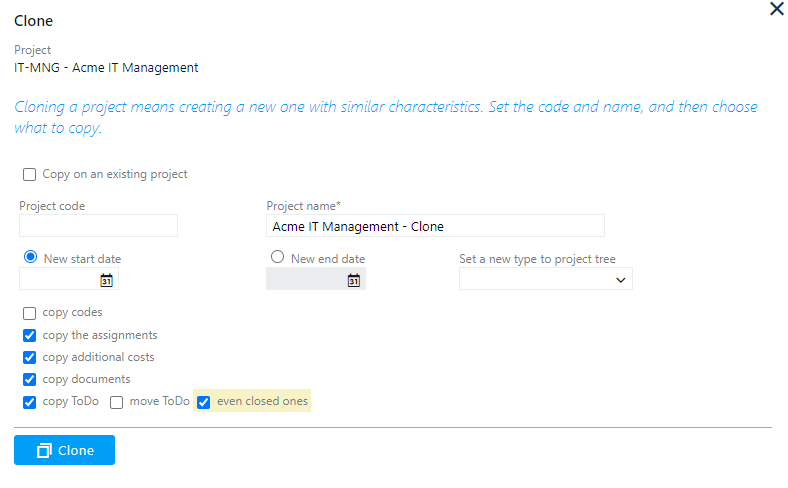The height and width of the screenshot is (488, 788).
Task: Uncheck copy the assignments
Action: coord(29,336)
